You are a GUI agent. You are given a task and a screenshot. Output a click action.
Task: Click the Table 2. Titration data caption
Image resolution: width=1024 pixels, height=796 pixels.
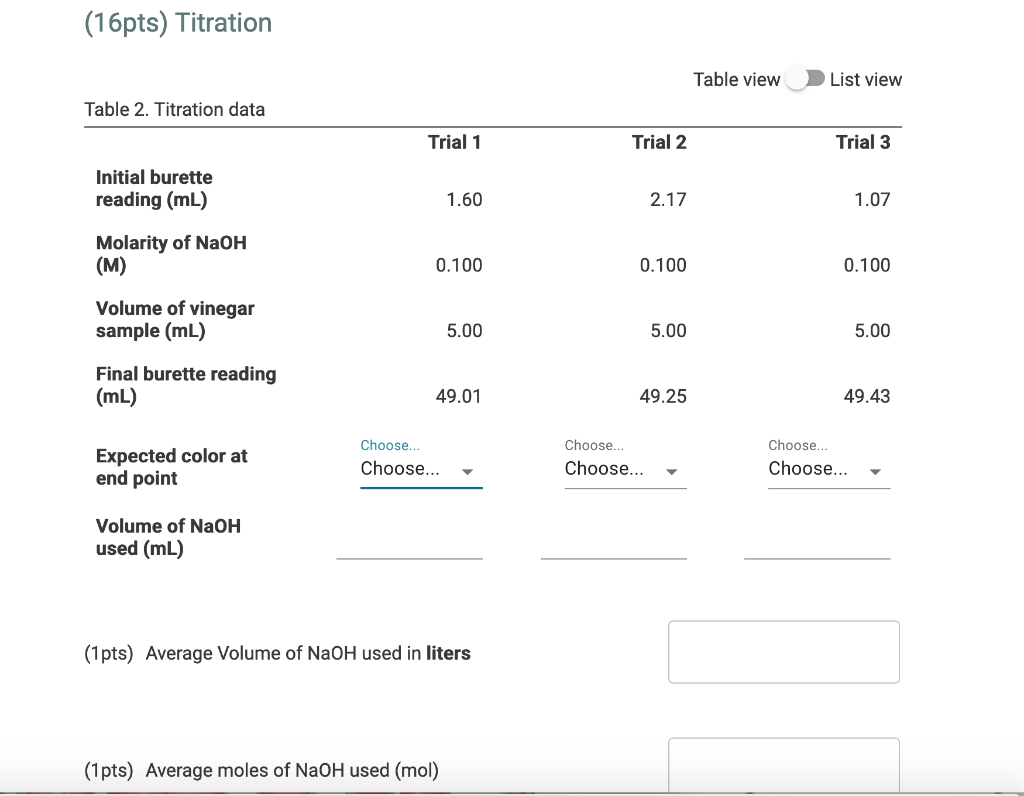click(175, 109)
